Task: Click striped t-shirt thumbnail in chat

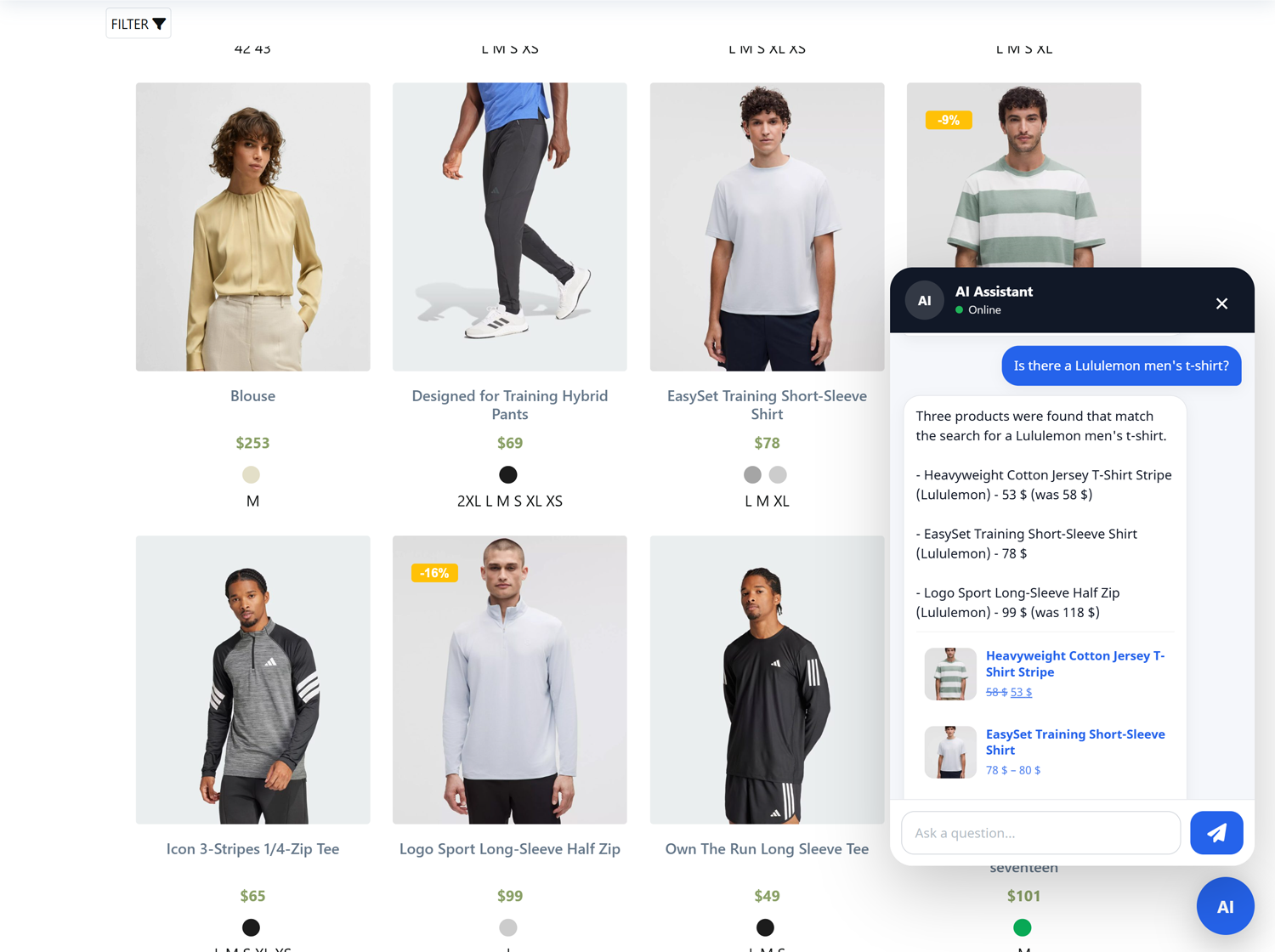Action: (x=950, y=674)
